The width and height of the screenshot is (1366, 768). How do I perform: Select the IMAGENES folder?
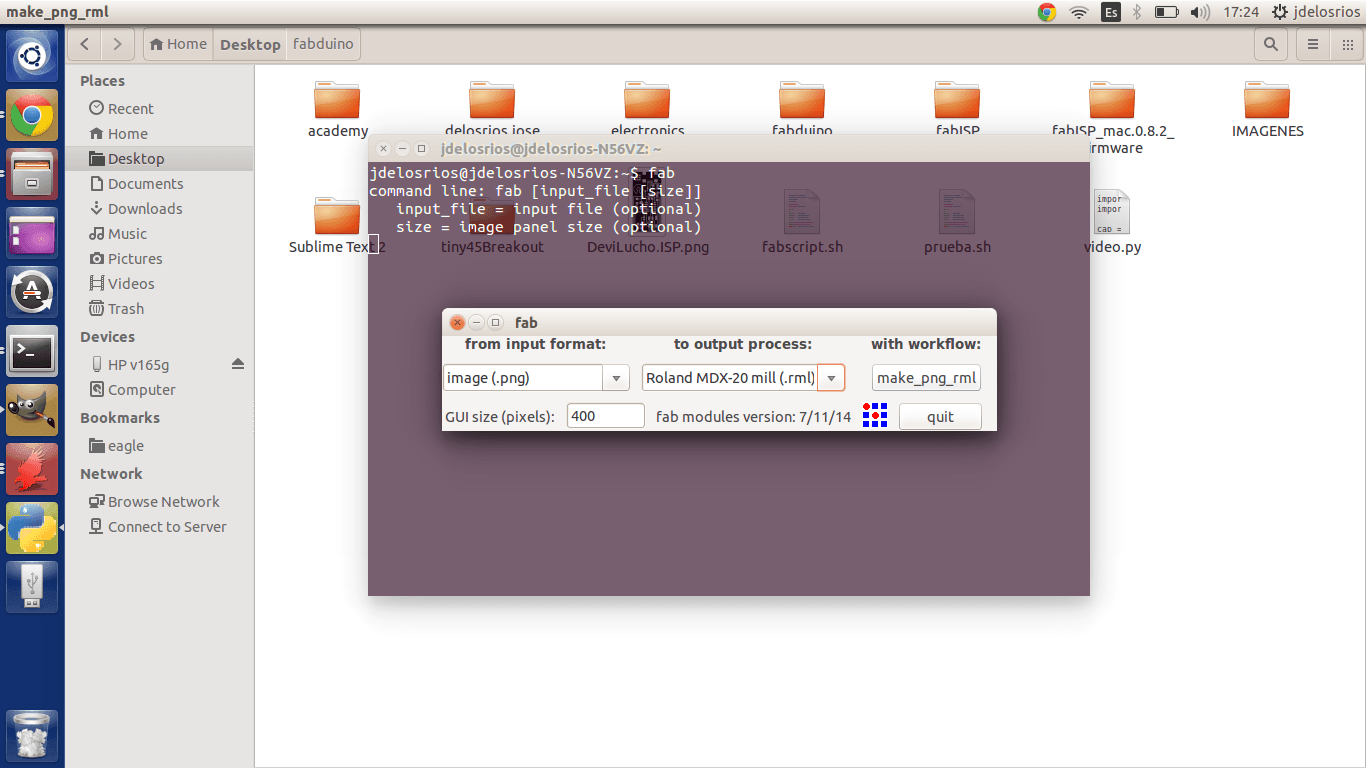click(x=1267, y=108)
